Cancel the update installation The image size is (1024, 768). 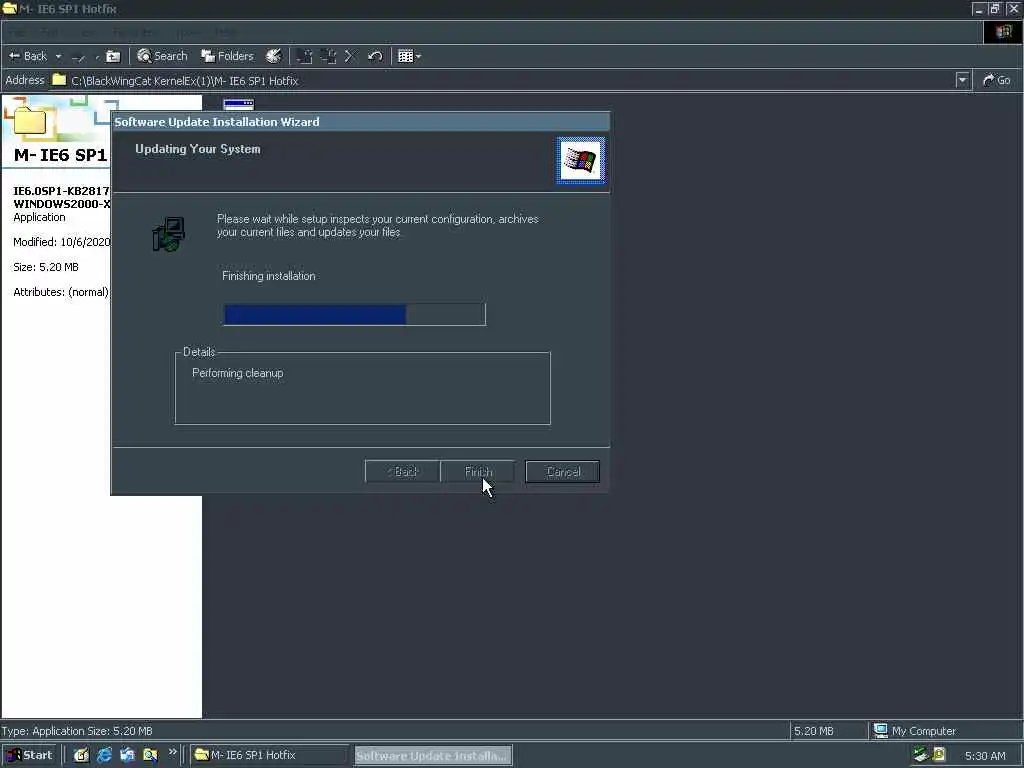[562, 472]
